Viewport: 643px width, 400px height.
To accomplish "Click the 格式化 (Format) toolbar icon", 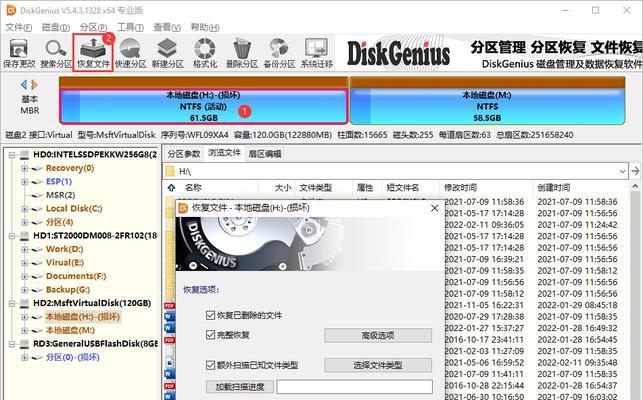I will tap(205, 53).
